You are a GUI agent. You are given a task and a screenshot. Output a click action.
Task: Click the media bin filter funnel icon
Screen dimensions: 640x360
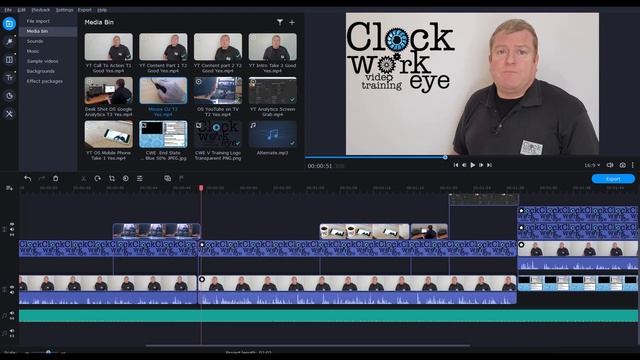tap(280, 22)
